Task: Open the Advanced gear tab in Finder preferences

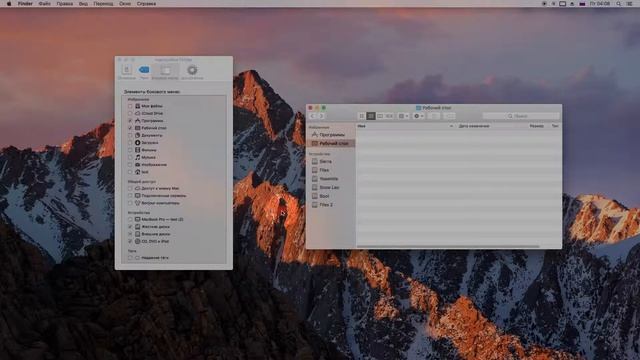Action: click(x=192, y=71)
